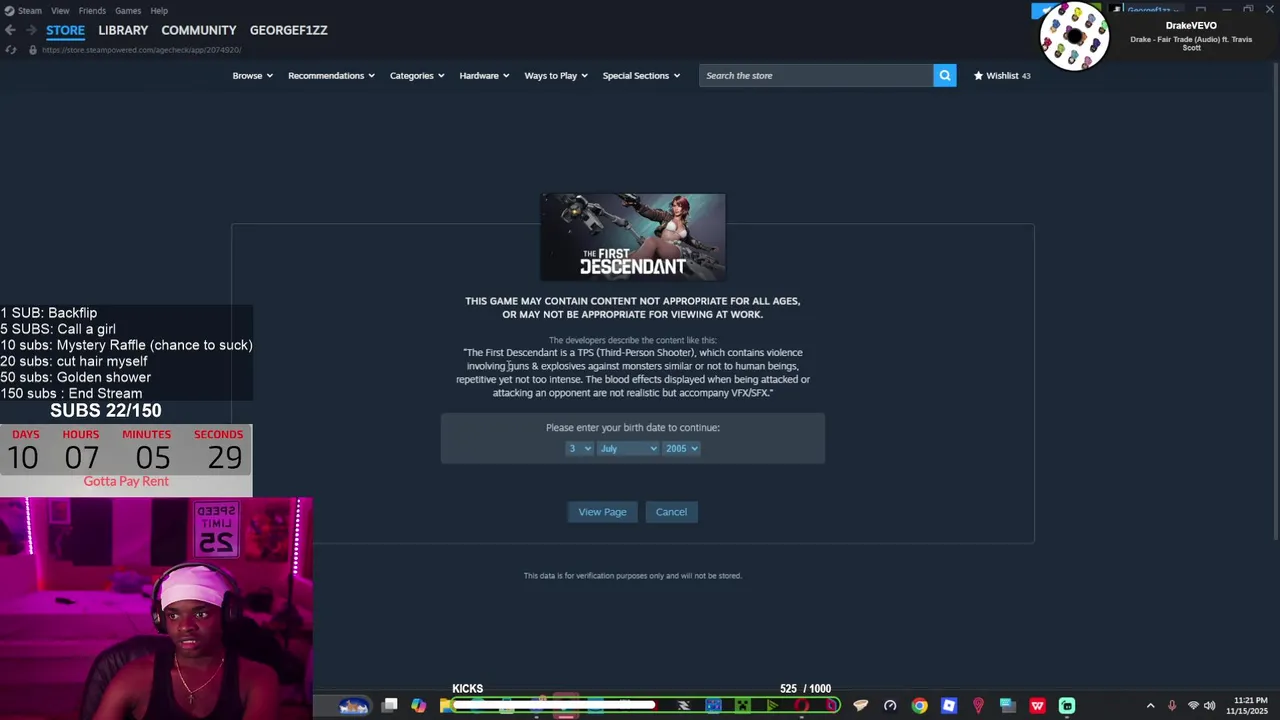The width and height of the screenshot is (1280, 720).
Task: Open the View menu
Action: [60, 10]
